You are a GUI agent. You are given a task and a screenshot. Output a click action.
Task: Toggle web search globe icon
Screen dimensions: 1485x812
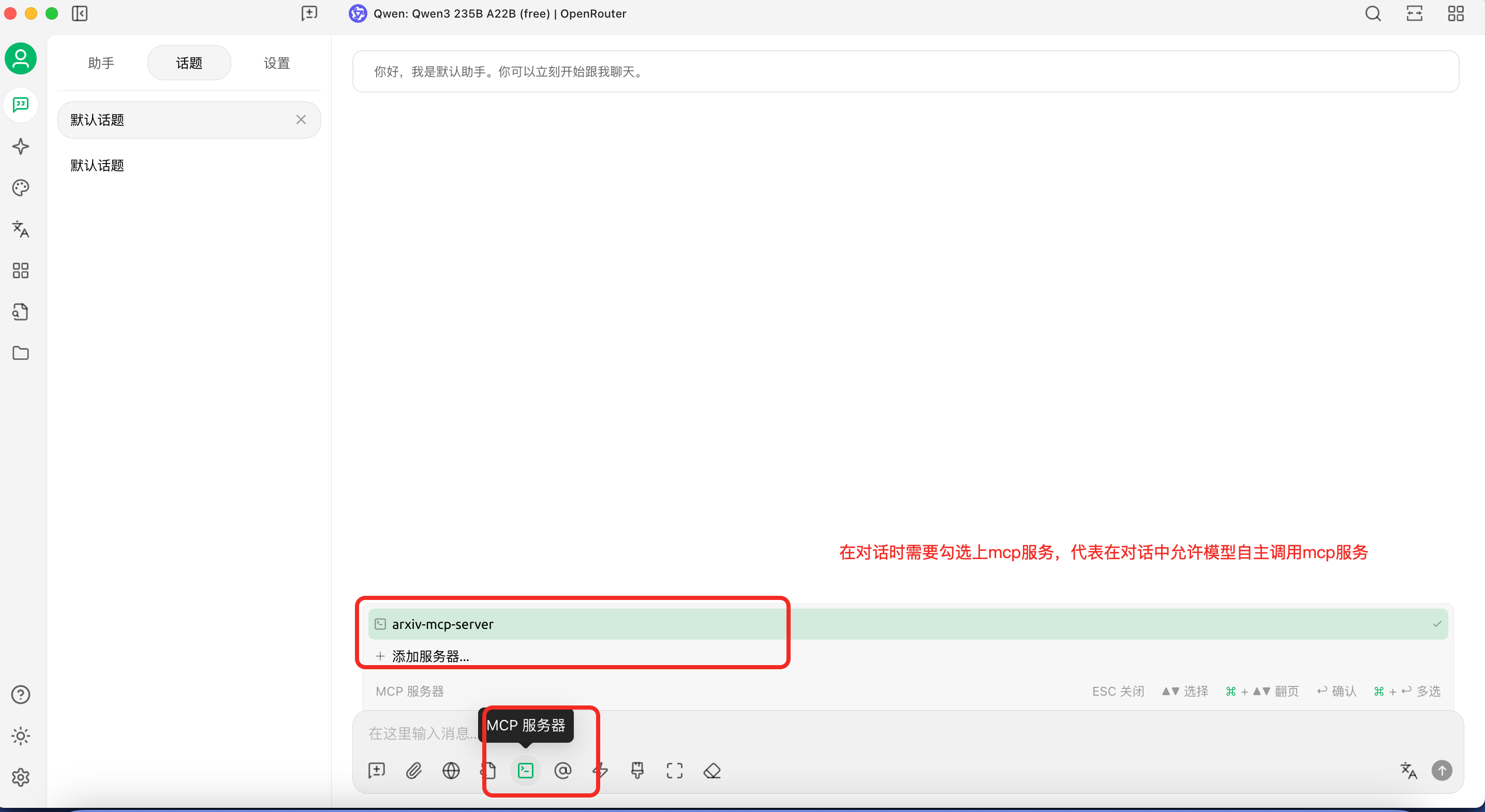[x=451, y=770]
